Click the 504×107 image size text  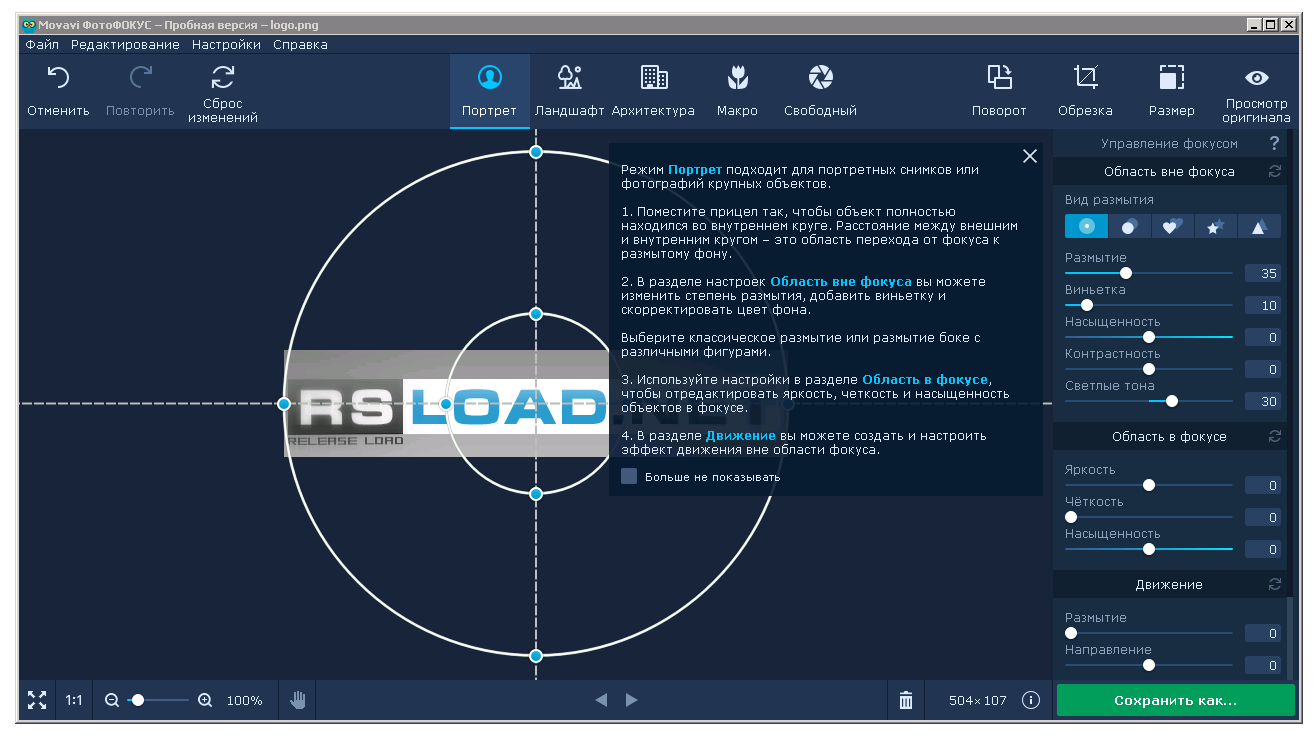pyautogui.click(x=978, y=700)
